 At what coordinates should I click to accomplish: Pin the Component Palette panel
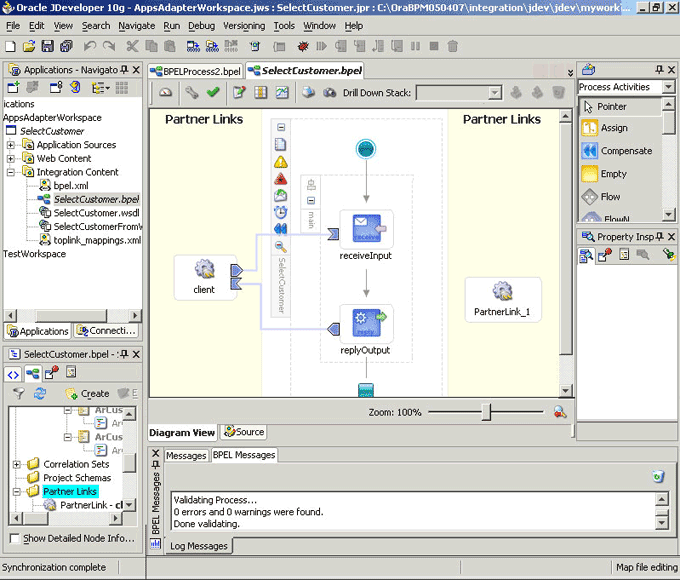659,69
